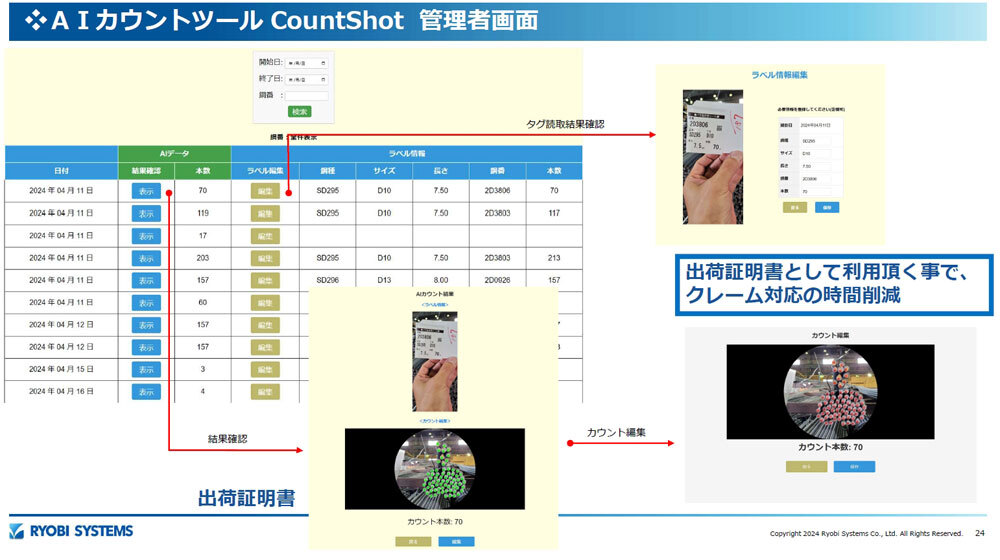The image size is (1000, 560).
Task: Click the カウント本数: 70 text in カウント編集
Action: (830, 447)
